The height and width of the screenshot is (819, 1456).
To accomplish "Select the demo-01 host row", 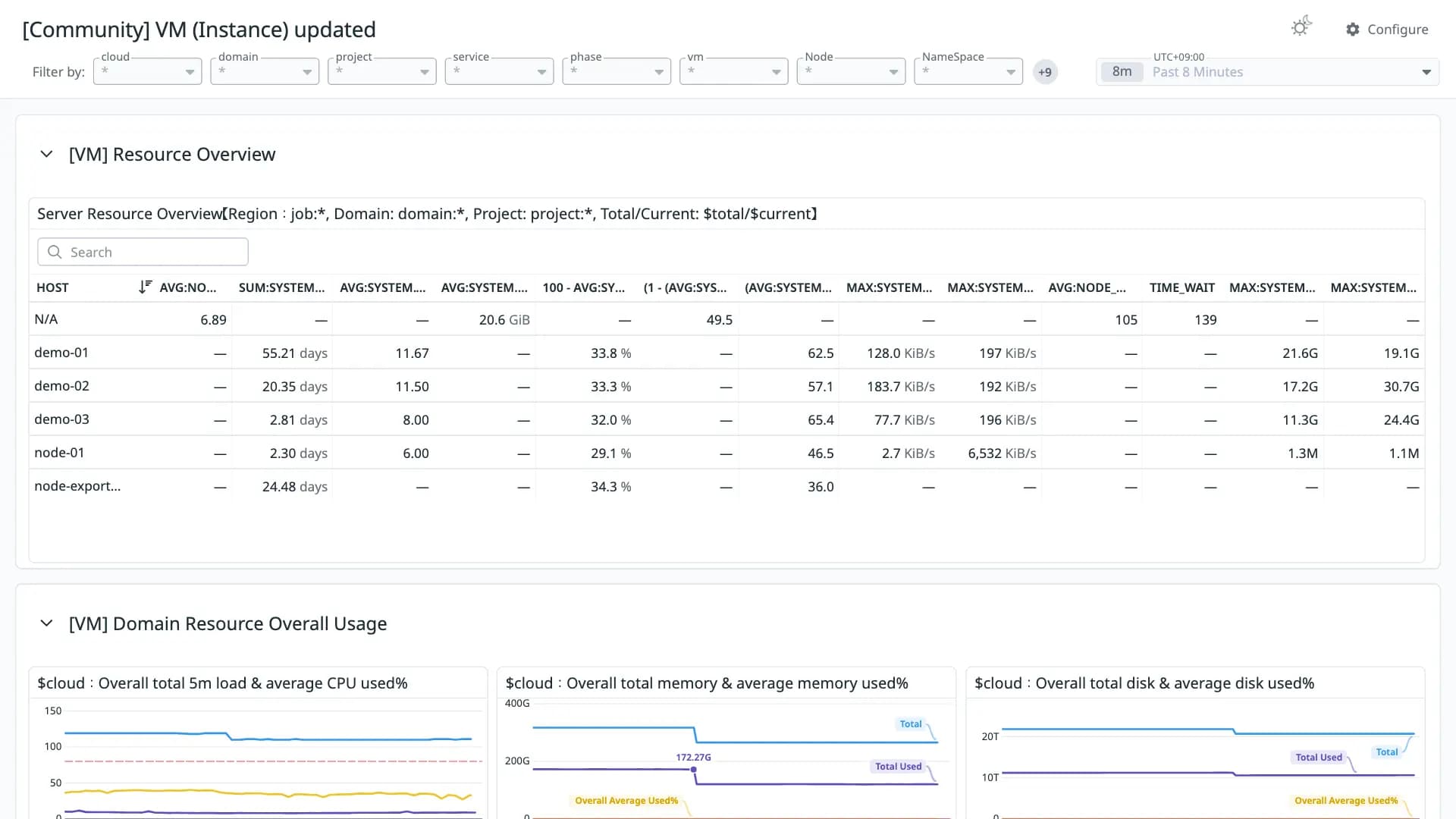I will point(726,353).
